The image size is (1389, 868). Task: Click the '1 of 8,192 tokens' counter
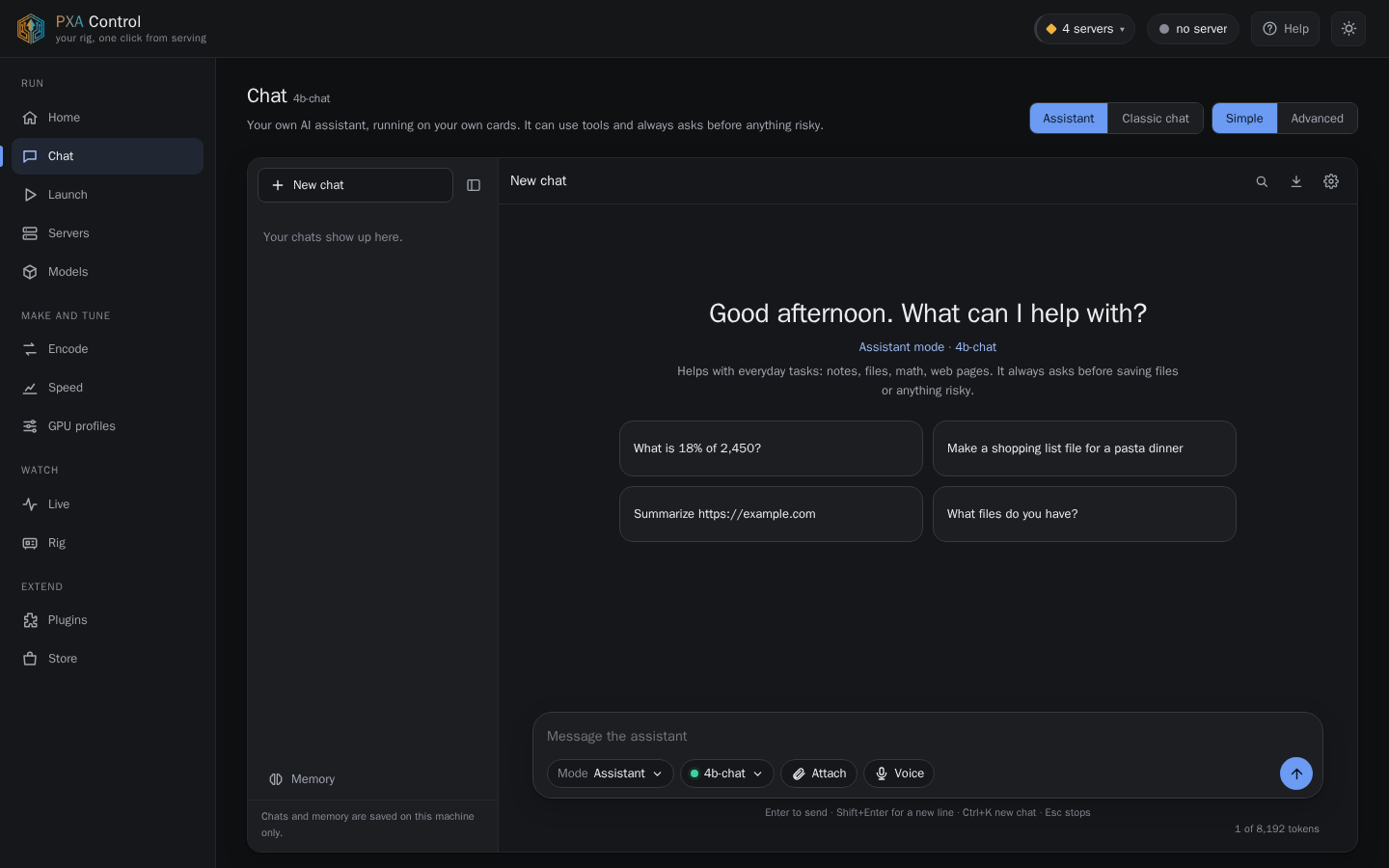(1277, 828)
